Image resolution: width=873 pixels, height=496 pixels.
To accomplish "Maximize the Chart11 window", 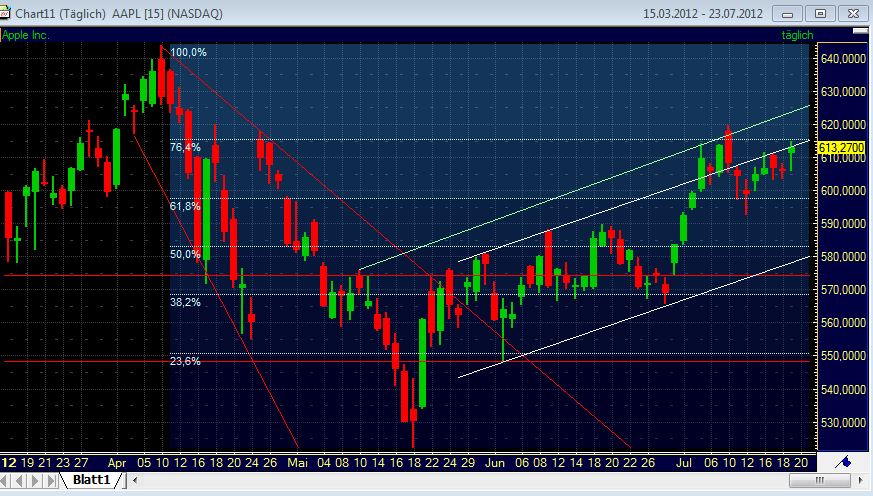I will coord(820,13).
